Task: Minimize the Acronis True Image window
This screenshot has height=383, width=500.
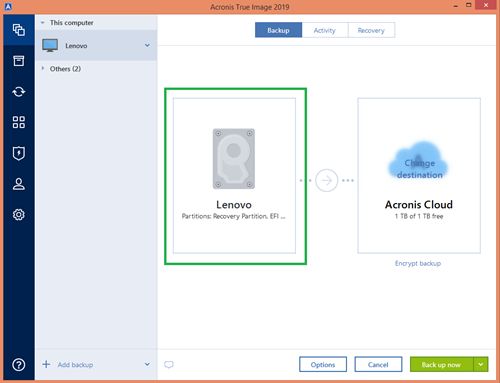Action: (456, 6)
